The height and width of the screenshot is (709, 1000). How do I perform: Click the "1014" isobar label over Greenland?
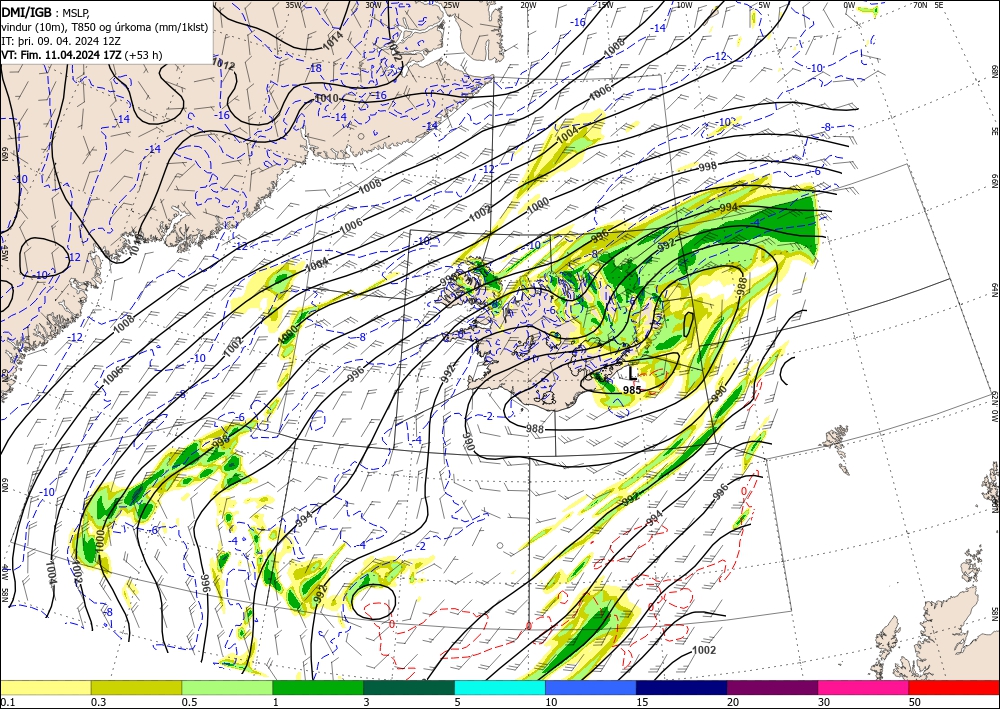point(333,39)
